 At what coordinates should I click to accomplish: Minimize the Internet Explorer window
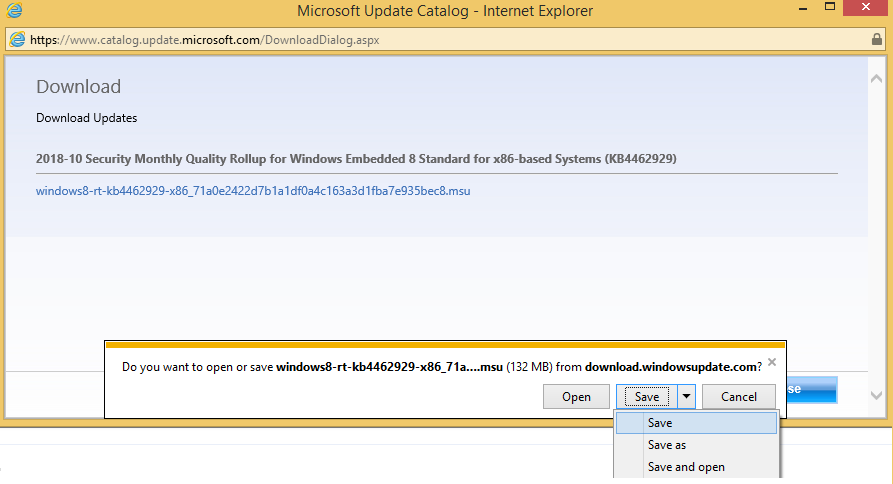803,9
